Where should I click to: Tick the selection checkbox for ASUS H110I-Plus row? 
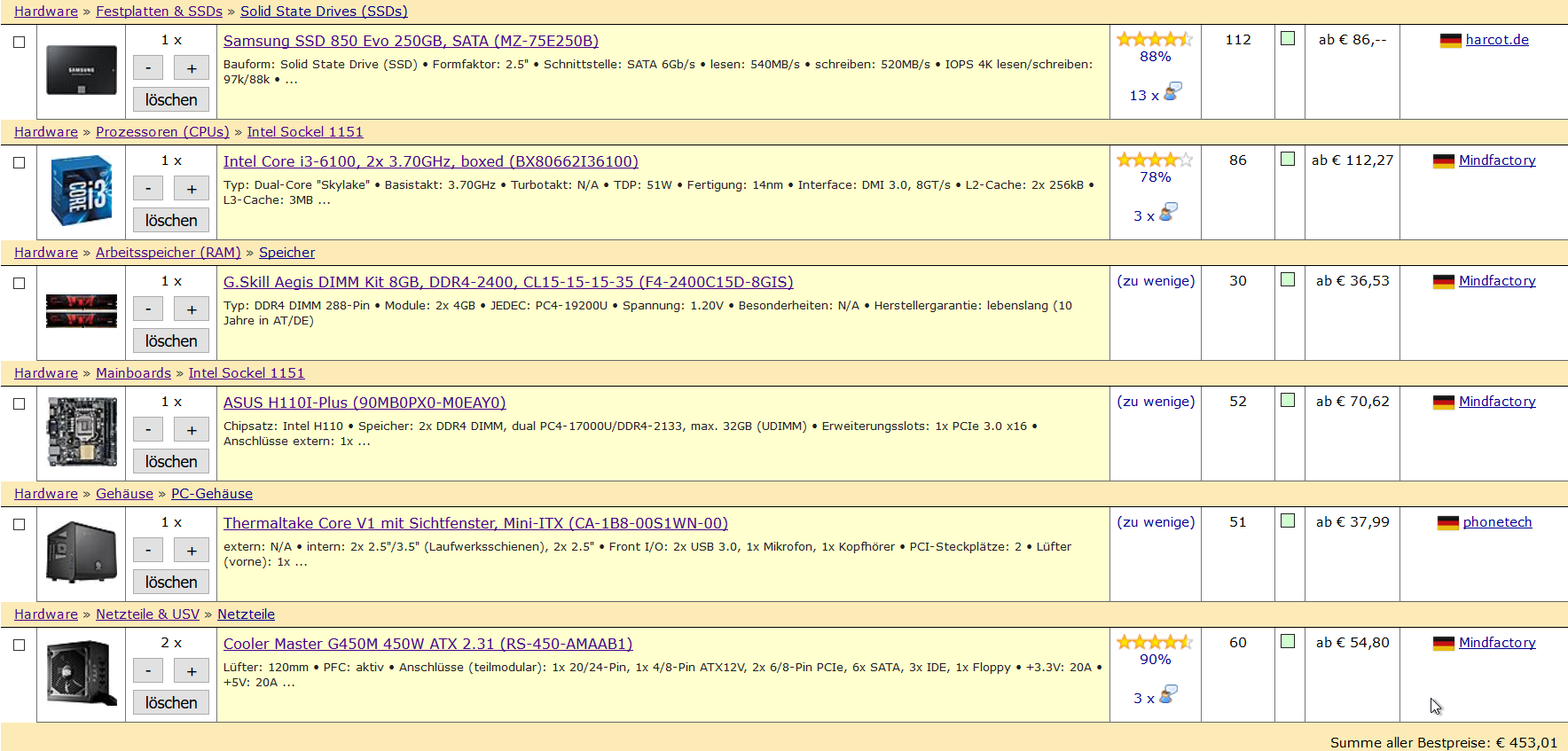(19, 403)
